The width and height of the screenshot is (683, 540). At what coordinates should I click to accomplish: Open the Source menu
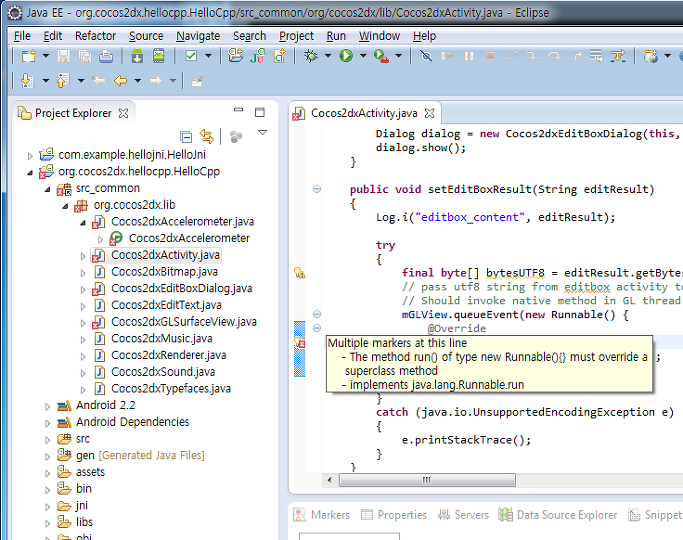click(x=146, y=36)
